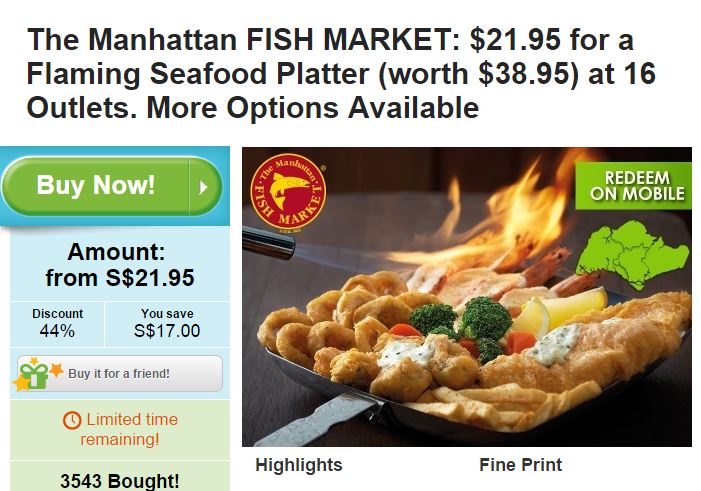
Task: Click the 3543 Bought counter
Action: 120,480
